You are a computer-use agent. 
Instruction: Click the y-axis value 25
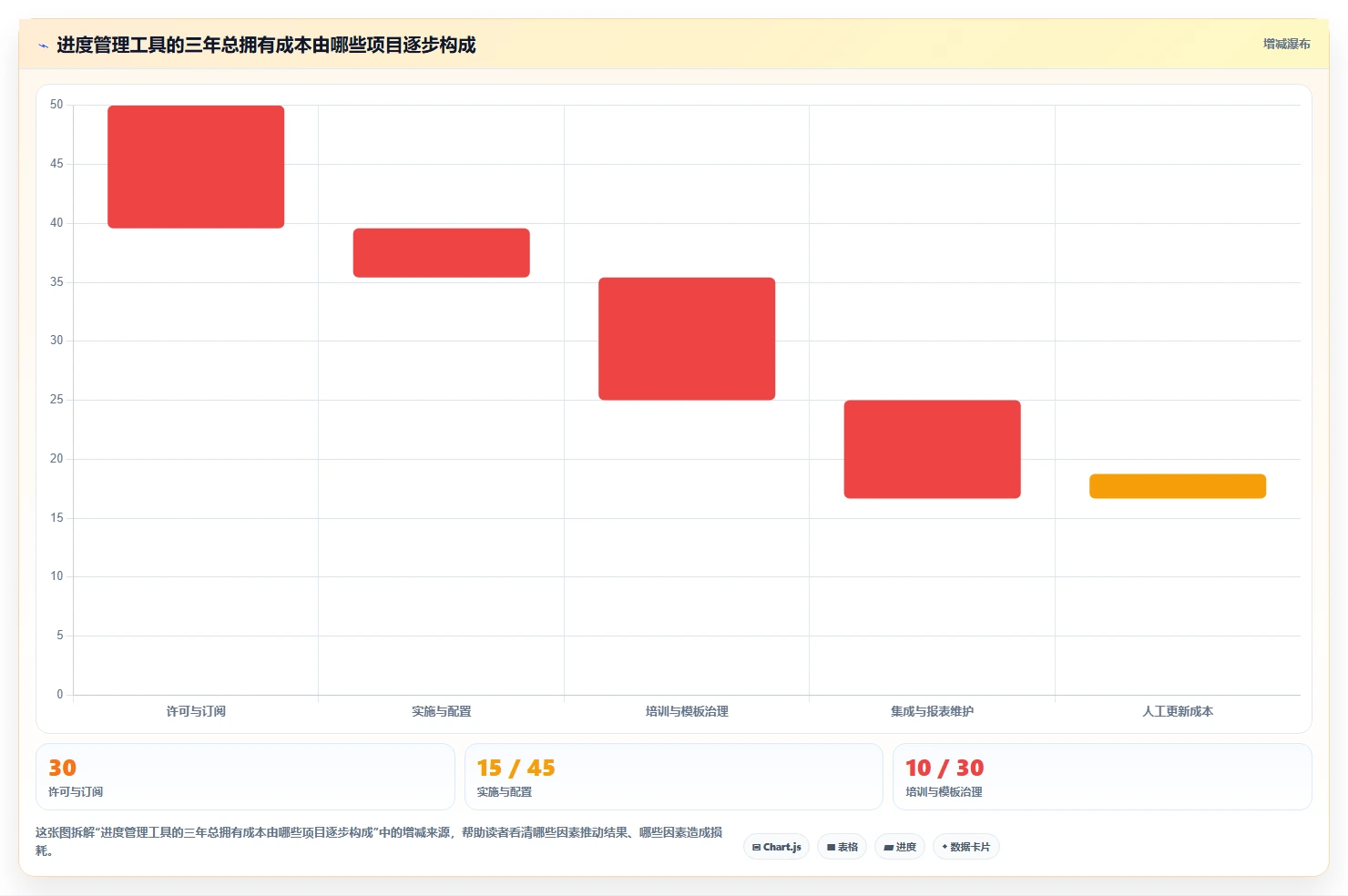(56, 400)
